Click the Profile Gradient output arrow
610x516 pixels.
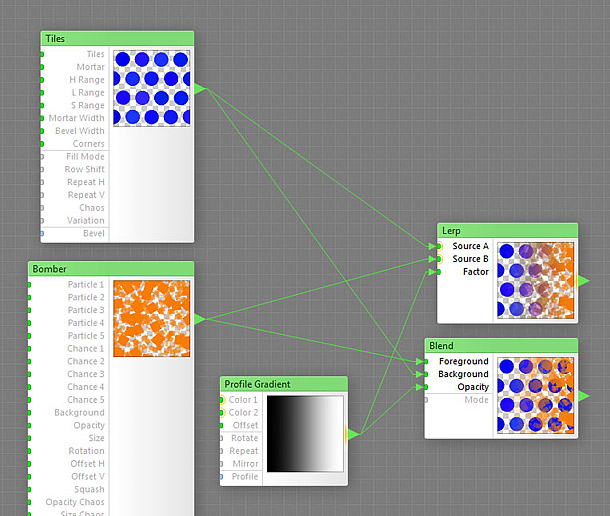coord(352,434)
